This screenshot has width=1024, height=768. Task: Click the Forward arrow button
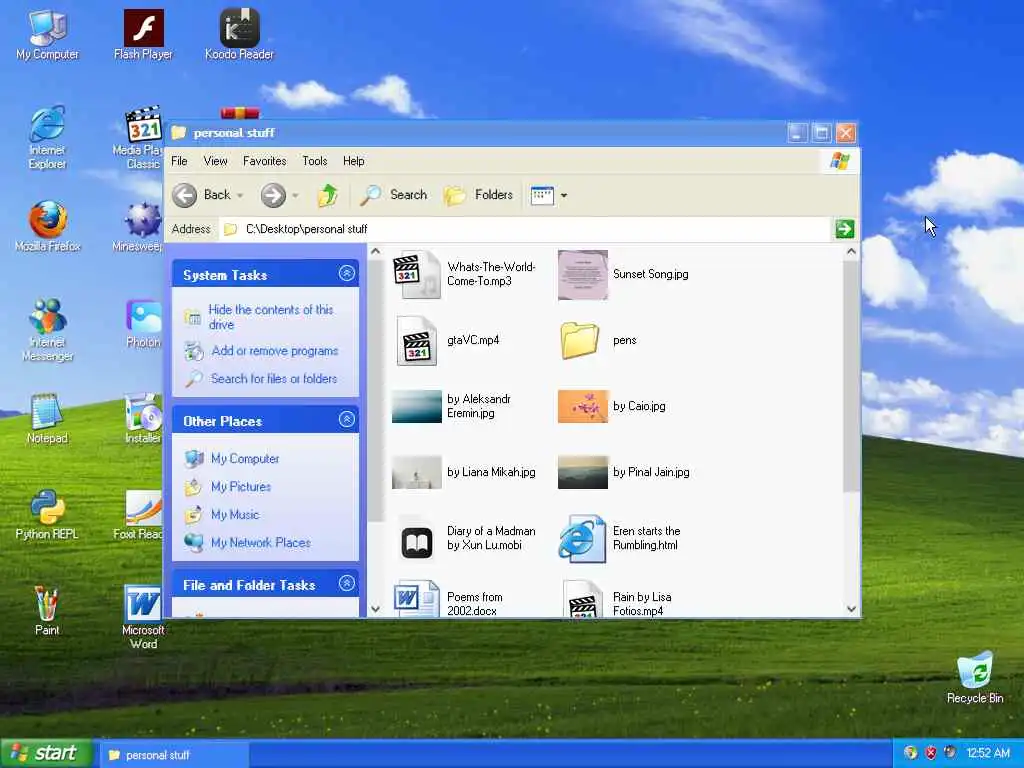coord(273,195)
